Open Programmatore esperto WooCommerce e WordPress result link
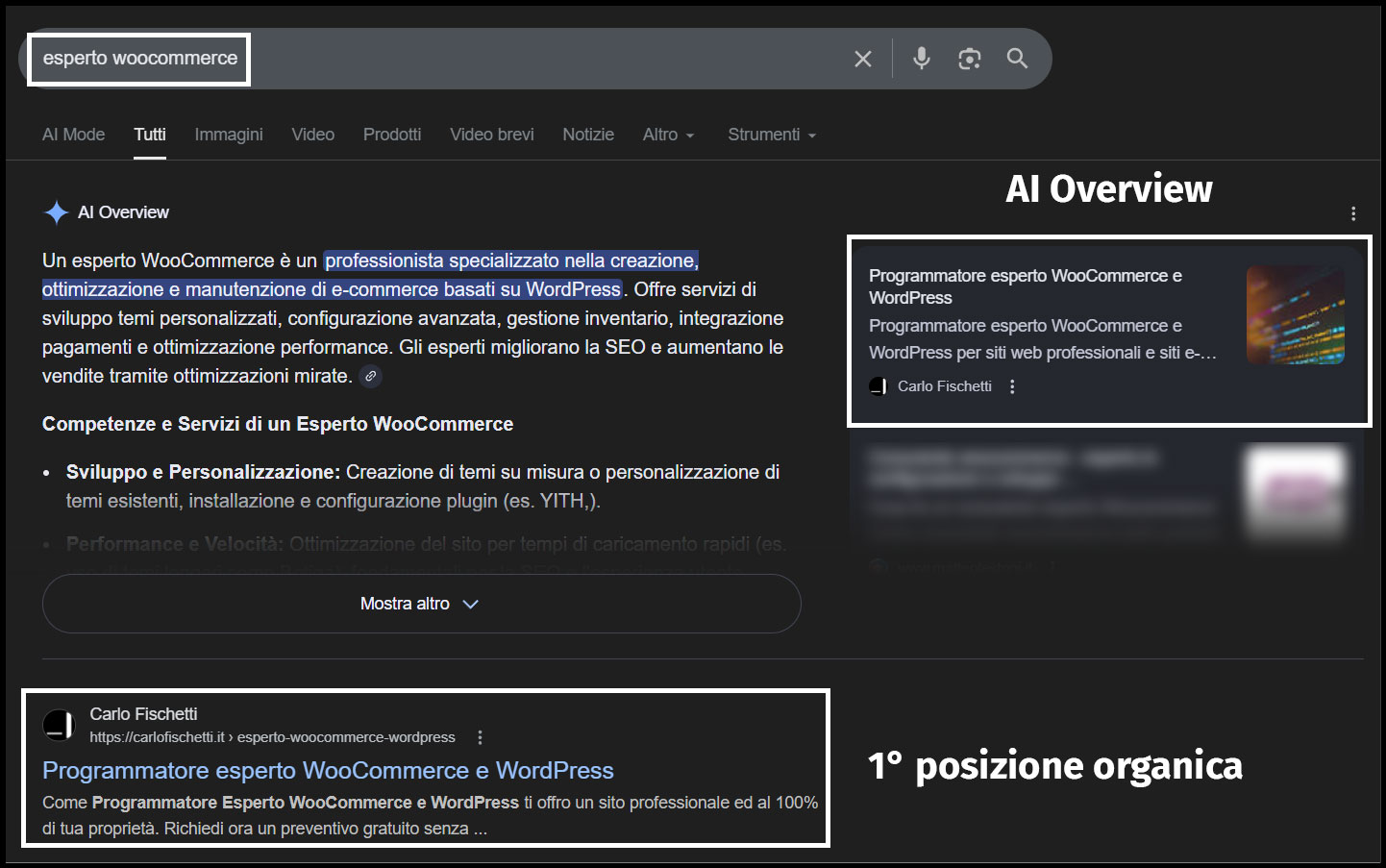This screenshot has height=868, width=1386. point(328,770)
